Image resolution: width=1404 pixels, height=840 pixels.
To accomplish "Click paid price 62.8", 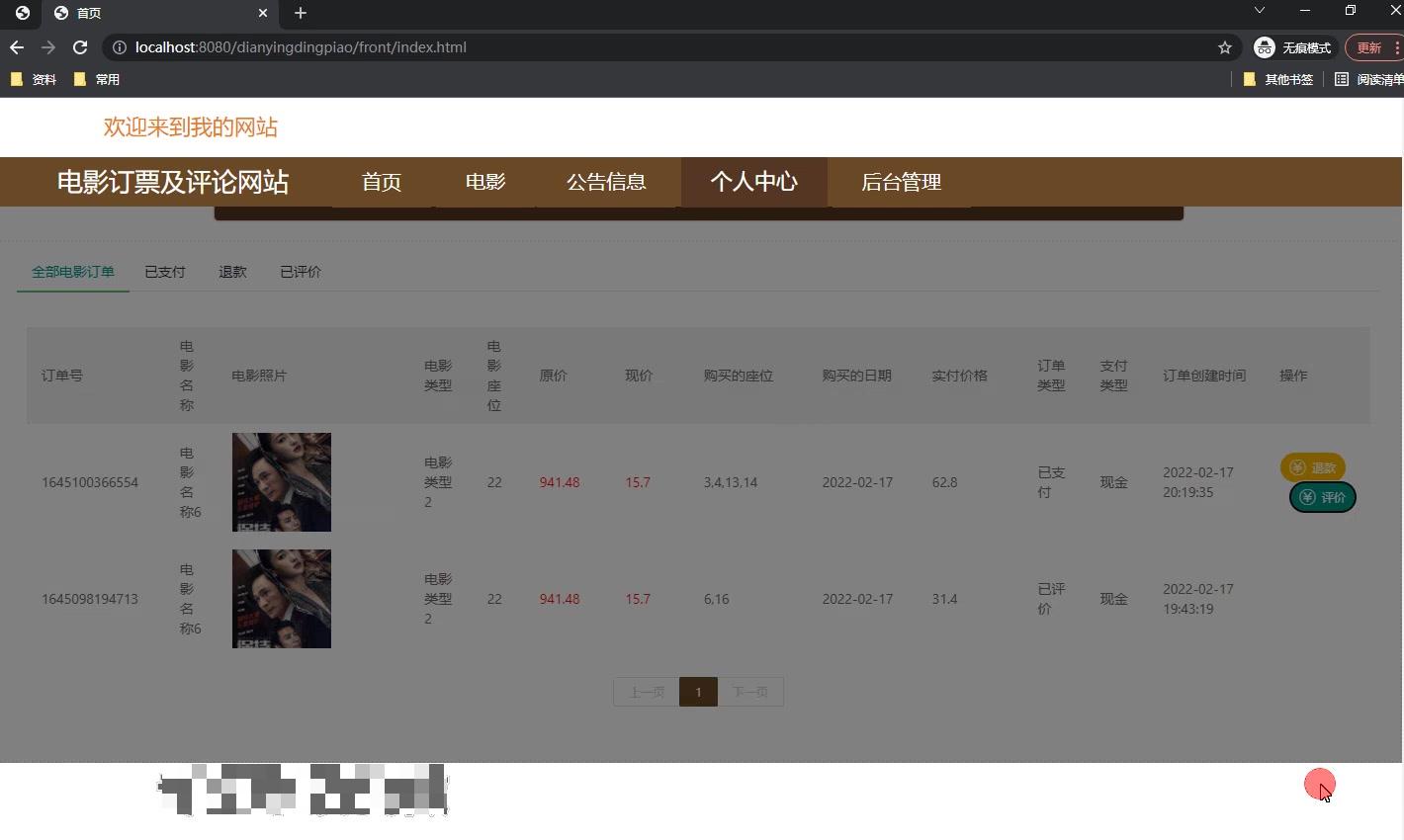I will click(x=944, y=482).
